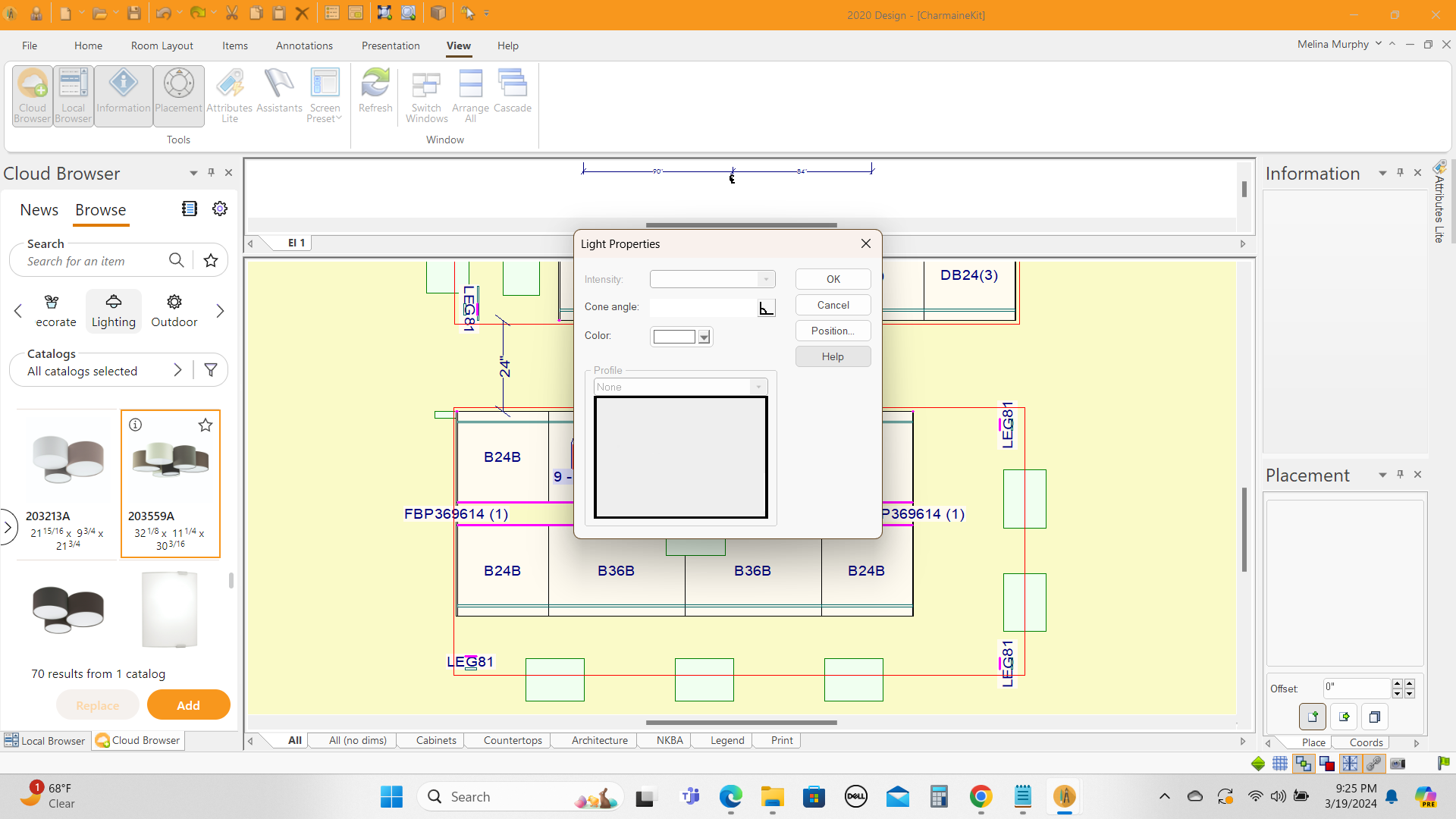Toggle Placement panel in ribbon
Screen dimensions: 1456x819
[179, 96]
